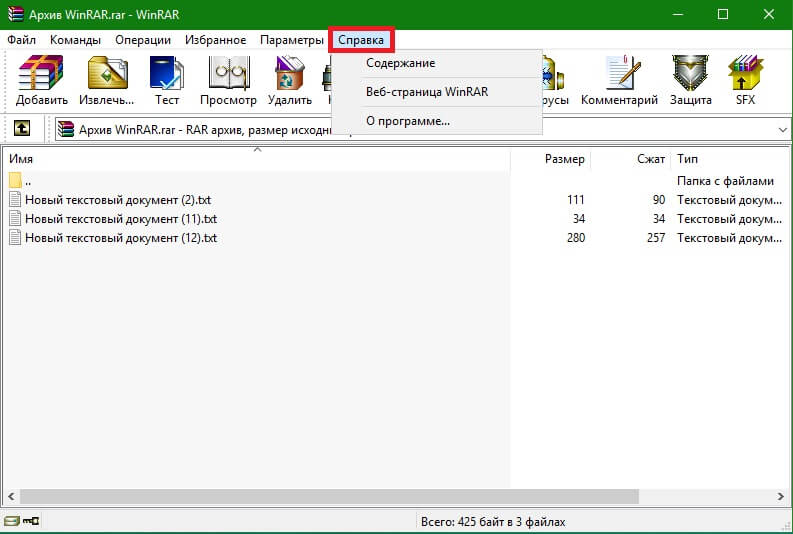Expand the address bar dropdown arrow
793x534 pixels.
pyautogui.click(x=782, y=130)
